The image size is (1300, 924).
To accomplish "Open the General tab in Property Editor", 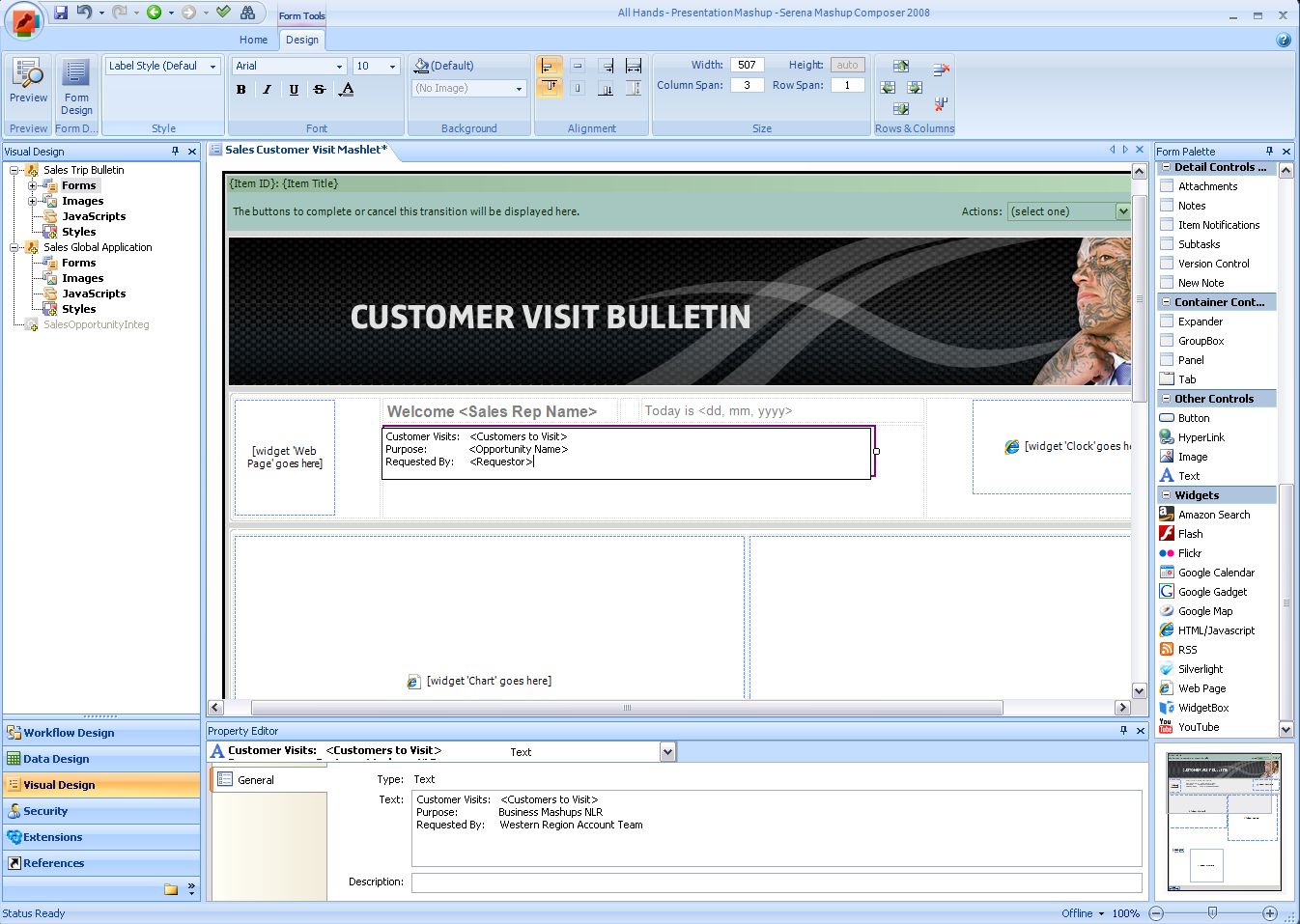I will coord(256,780).
